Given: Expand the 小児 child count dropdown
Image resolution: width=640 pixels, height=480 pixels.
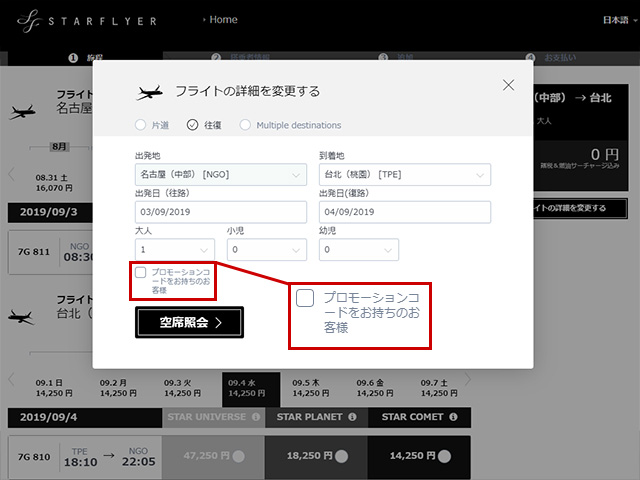Looking at the screenshot, I should click(x=266, y=249).
